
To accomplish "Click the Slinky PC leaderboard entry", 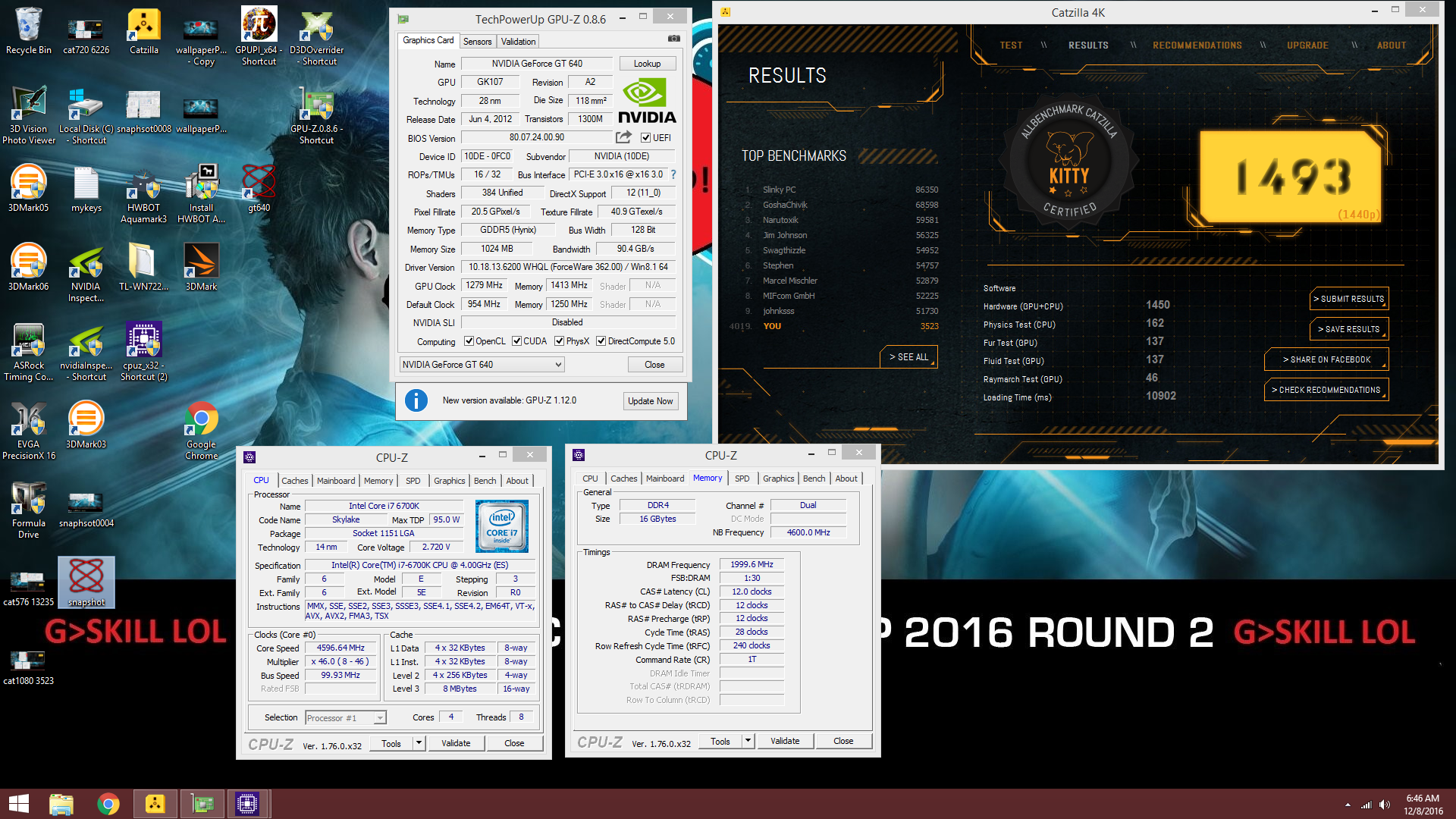I will pos(841,190).
